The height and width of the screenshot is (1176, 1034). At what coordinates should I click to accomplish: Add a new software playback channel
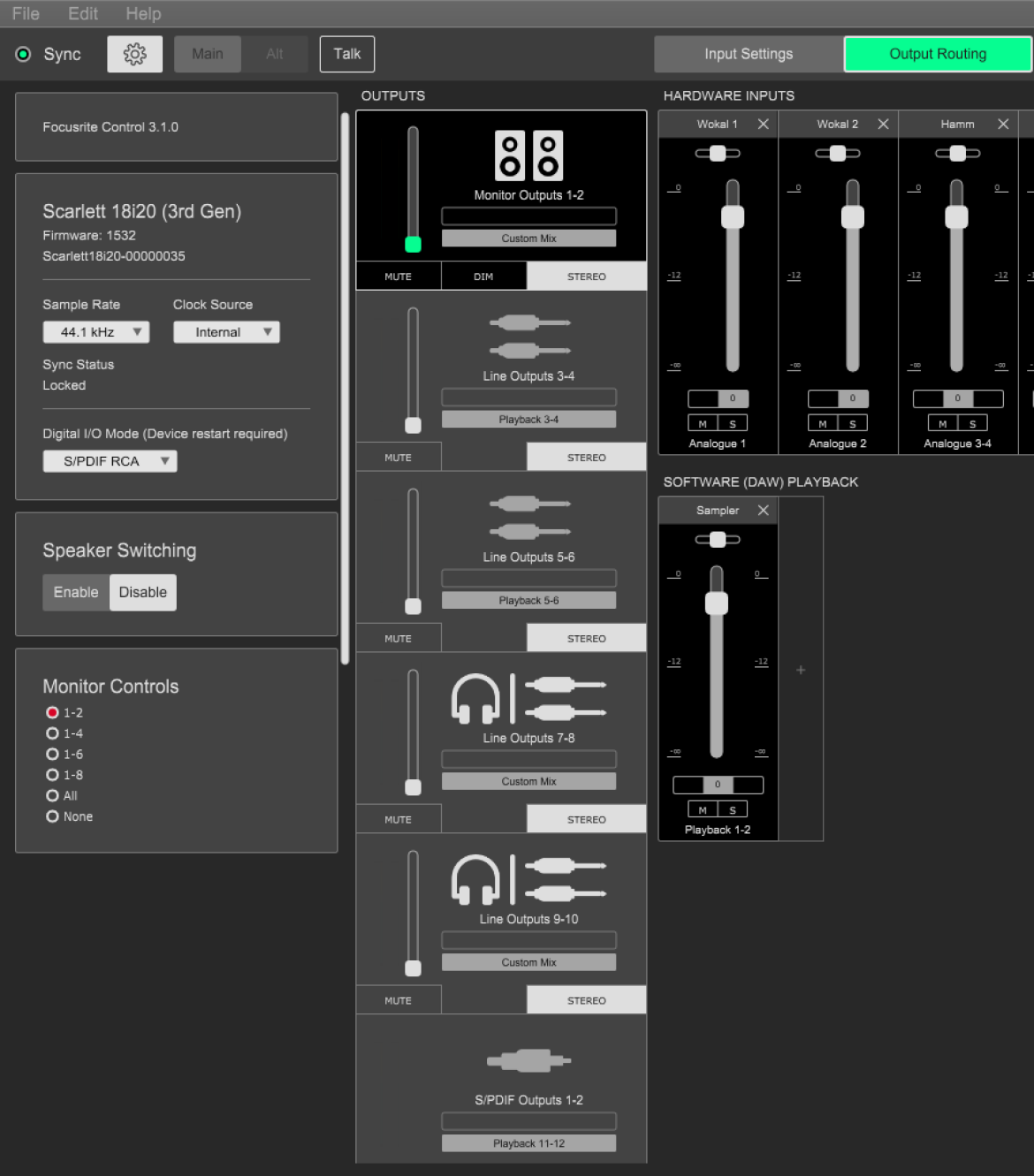pyautogui.click(x=801, y=670)
